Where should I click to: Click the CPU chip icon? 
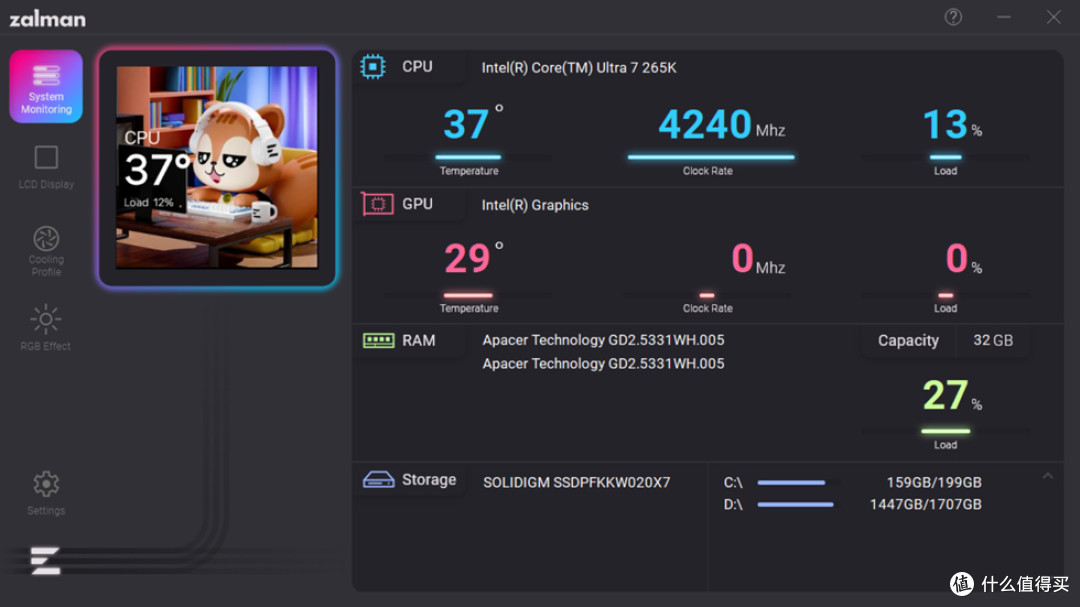click(x=373, y=67)
